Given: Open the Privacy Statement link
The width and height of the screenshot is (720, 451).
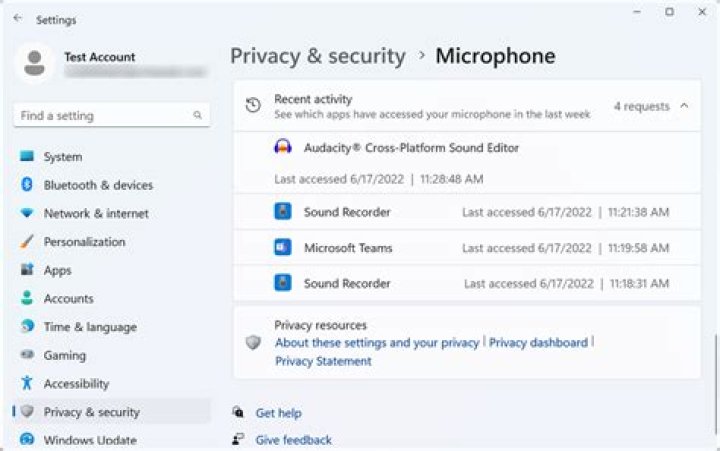Looking at the screenshot, I should (323, 361).
